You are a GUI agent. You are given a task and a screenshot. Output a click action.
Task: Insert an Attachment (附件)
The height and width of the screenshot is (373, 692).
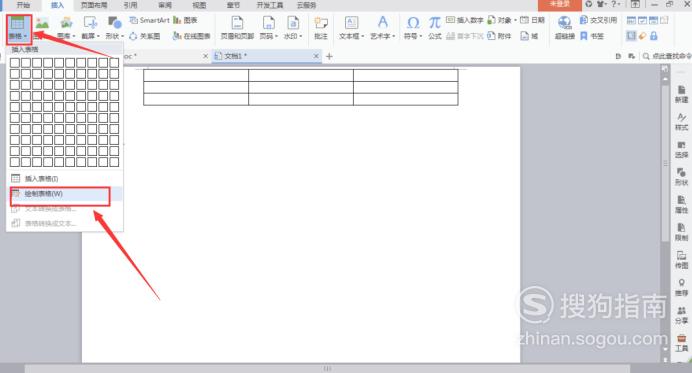(x=499, y=36)
